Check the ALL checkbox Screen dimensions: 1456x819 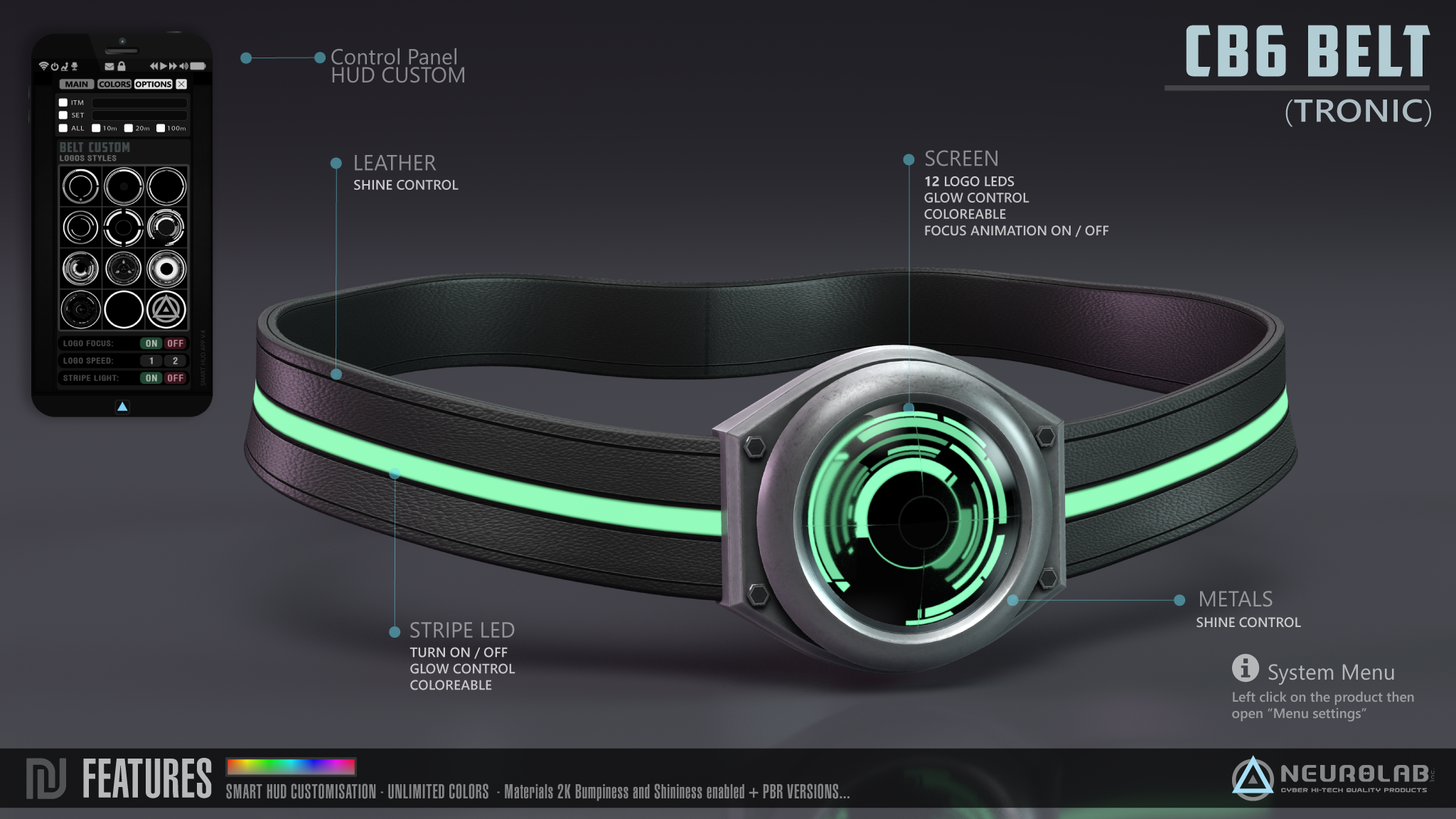point(63,128)
